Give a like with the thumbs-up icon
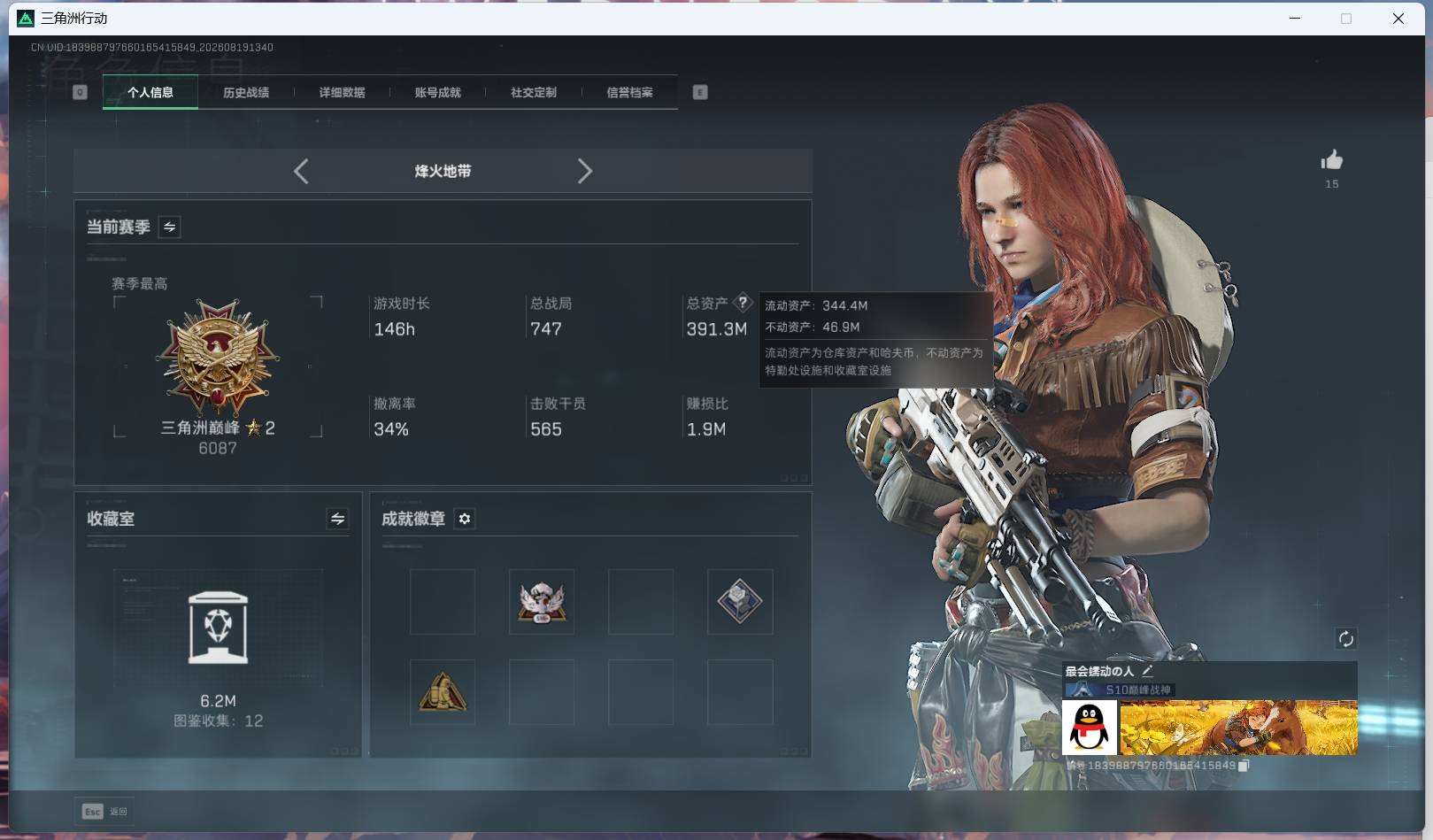The width and height of the screenshot is (1433, 840). pos(1332,159)
